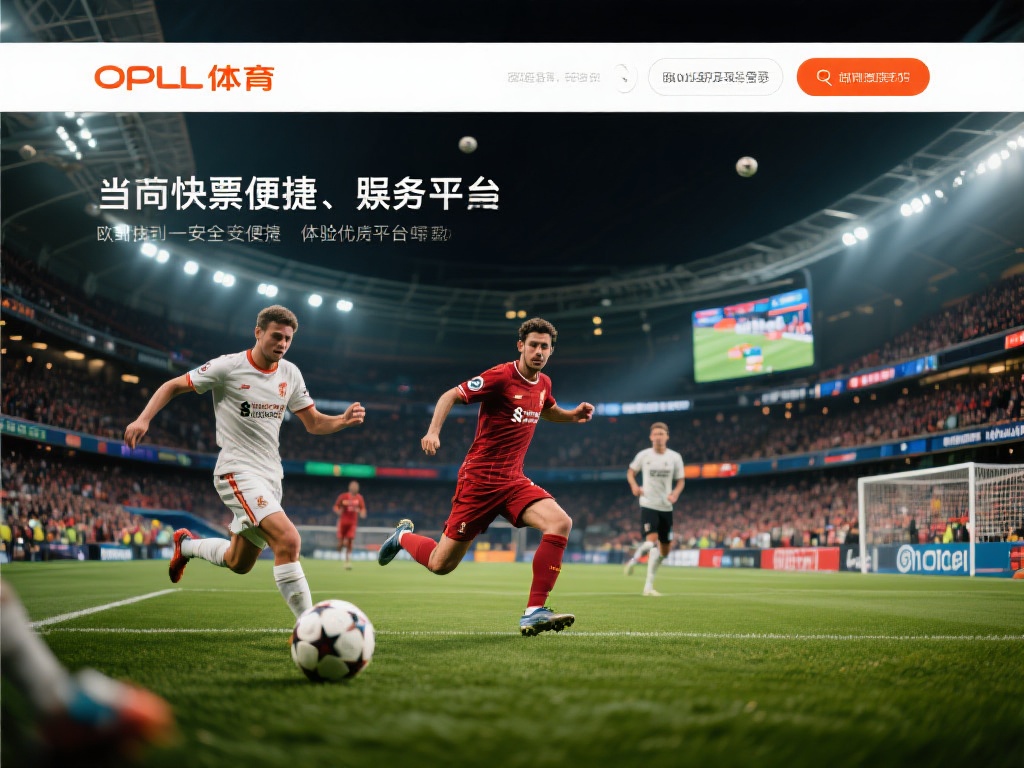The image size is (1024, 768).
Task: Click the highest ball flying in the sky
Action: point(468,144)
